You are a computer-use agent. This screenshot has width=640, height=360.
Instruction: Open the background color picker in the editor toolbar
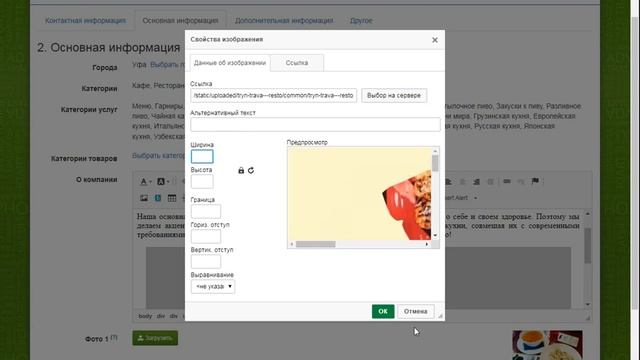(x=162, y=182)
